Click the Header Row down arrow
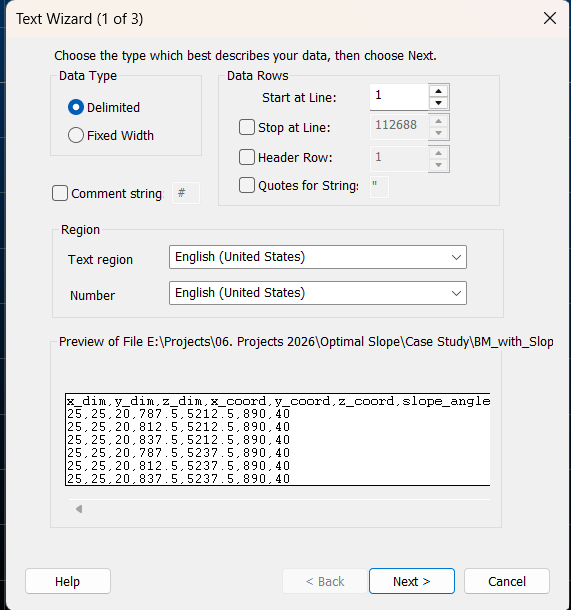 (439, 165)
